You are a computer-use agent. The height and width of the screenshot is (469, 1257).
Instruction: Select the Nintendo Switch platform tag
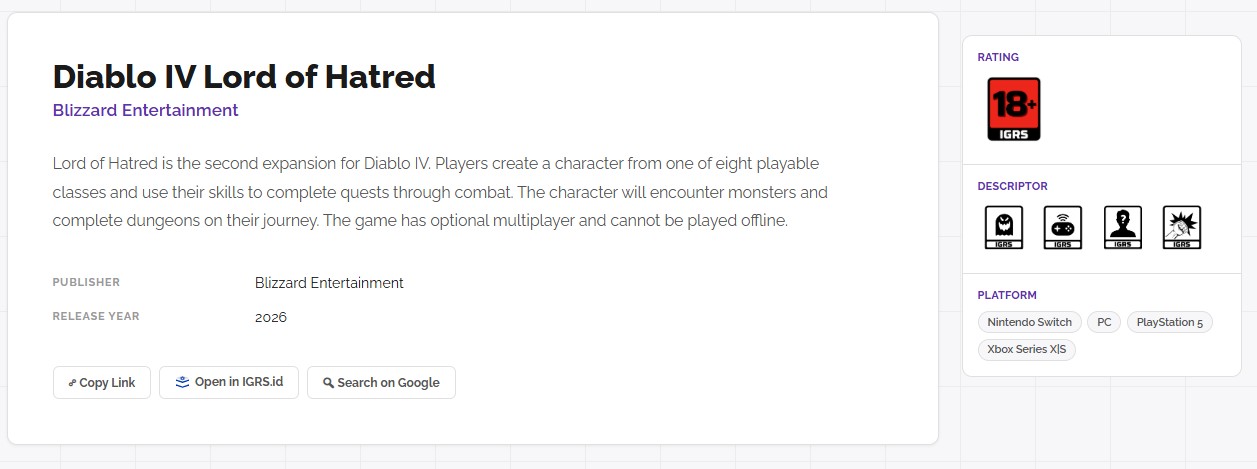point(1029,322)
